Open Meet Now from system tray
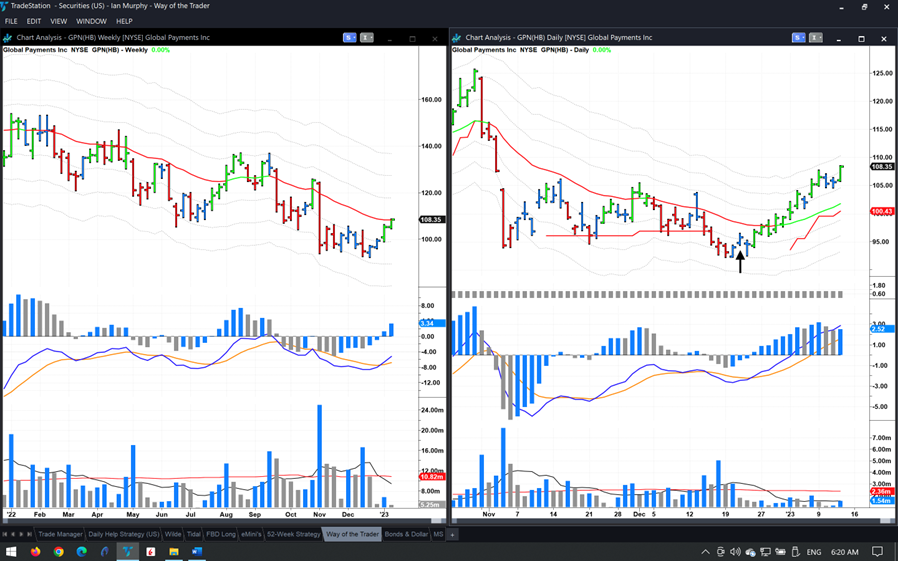Image resolution: width=898 pixels, height=561 pixels. click(x=720, y=552)
